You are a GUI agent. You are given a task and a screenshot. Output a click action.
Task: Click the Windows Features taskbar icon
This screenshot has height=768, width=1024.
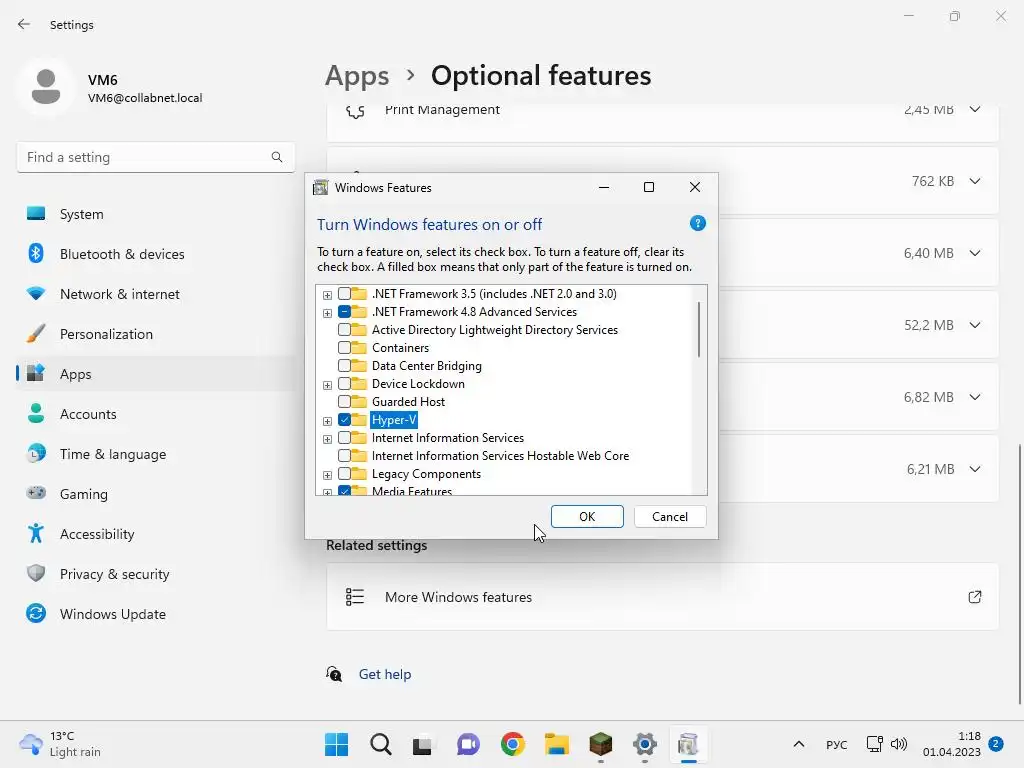688,744
